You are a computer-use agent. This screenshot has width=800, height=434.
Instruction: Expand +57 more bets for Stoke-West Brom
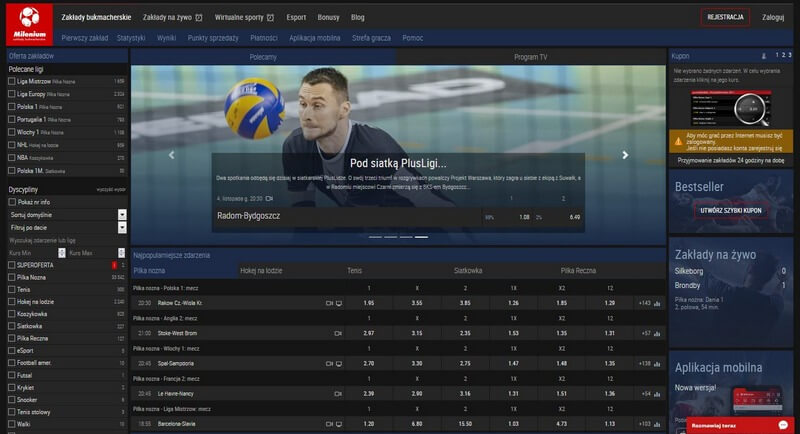click(646, 334)
